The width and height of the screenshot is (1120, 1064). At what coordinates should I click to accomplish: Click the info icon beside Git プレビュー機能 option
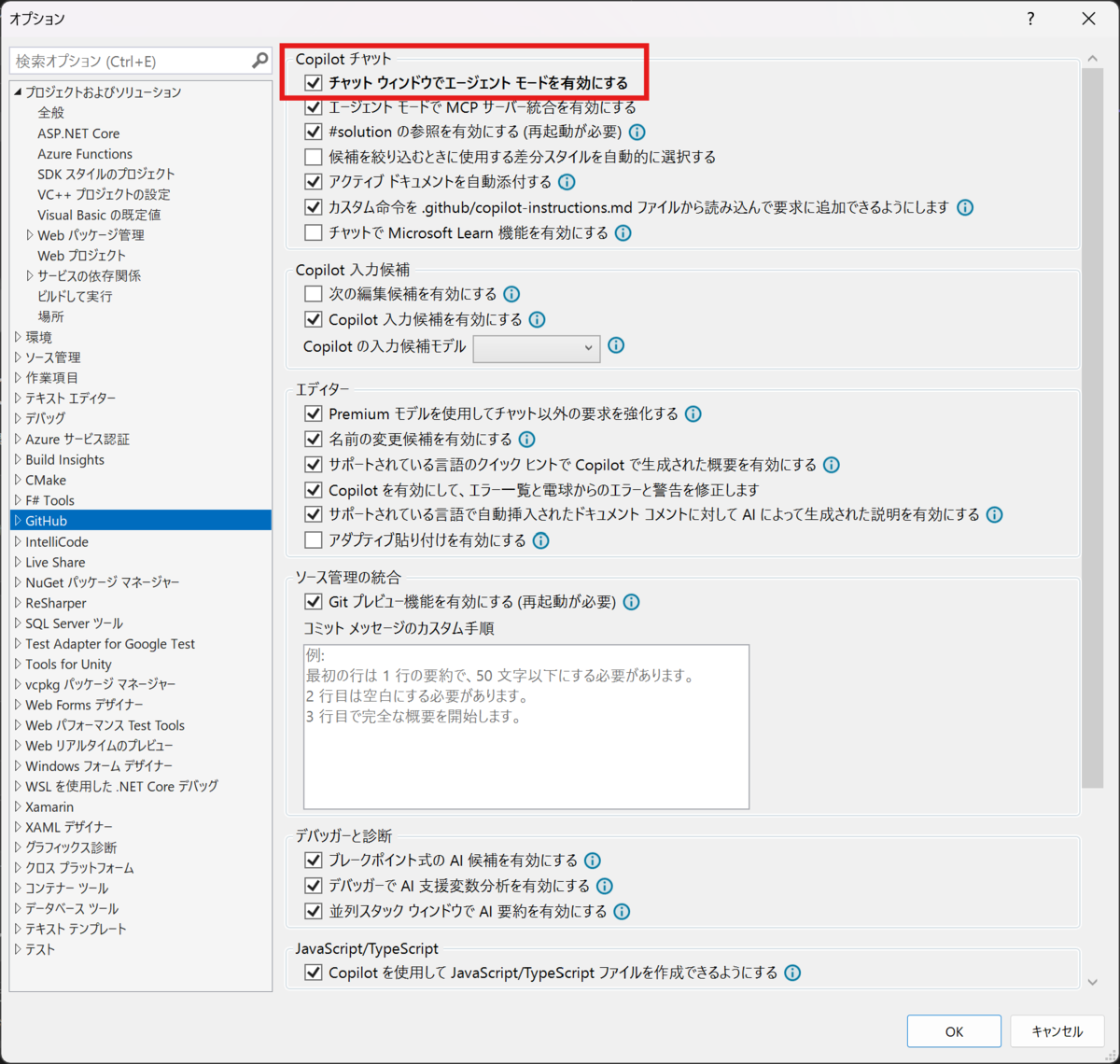631,602
